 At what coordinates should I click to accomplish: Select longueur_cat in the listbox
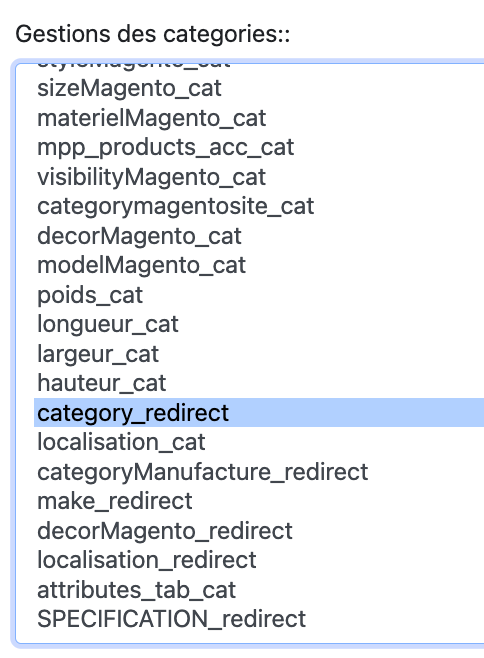coord(259,324)
